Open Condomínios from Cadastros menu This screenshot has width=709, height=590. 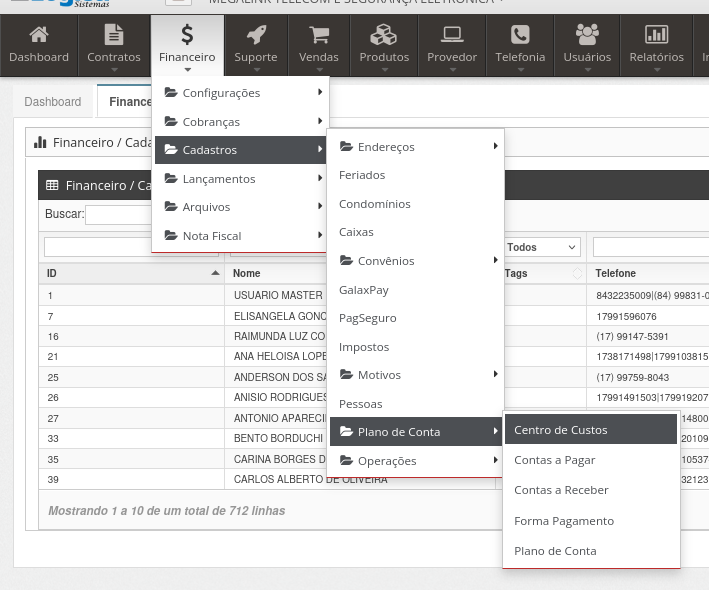pyautogui.click(x=375, y=204)
